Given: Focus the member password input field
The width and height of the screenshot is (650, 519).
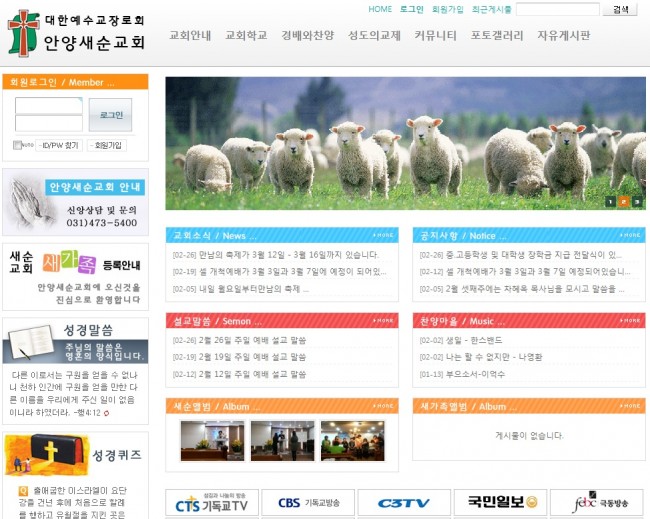Looking at the screenshot, I should coord(49,123).
